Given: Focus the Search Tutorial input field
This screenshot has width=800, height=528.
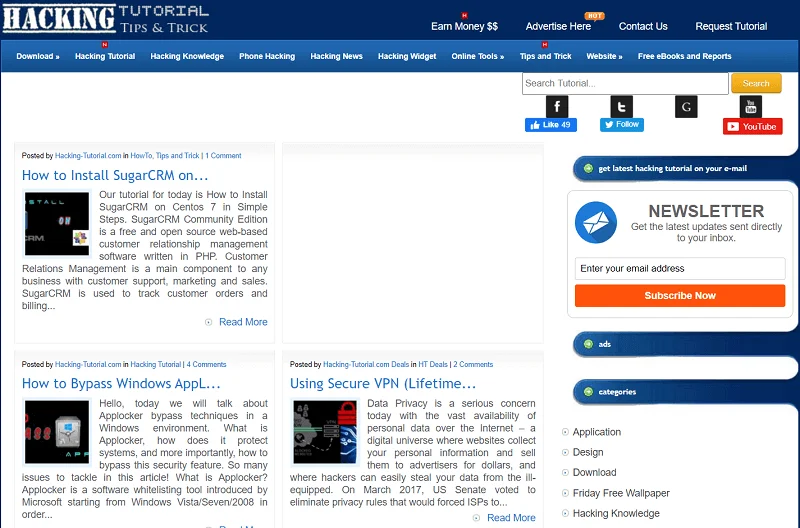Looking at the screenshot, I should tap(625, 83).
